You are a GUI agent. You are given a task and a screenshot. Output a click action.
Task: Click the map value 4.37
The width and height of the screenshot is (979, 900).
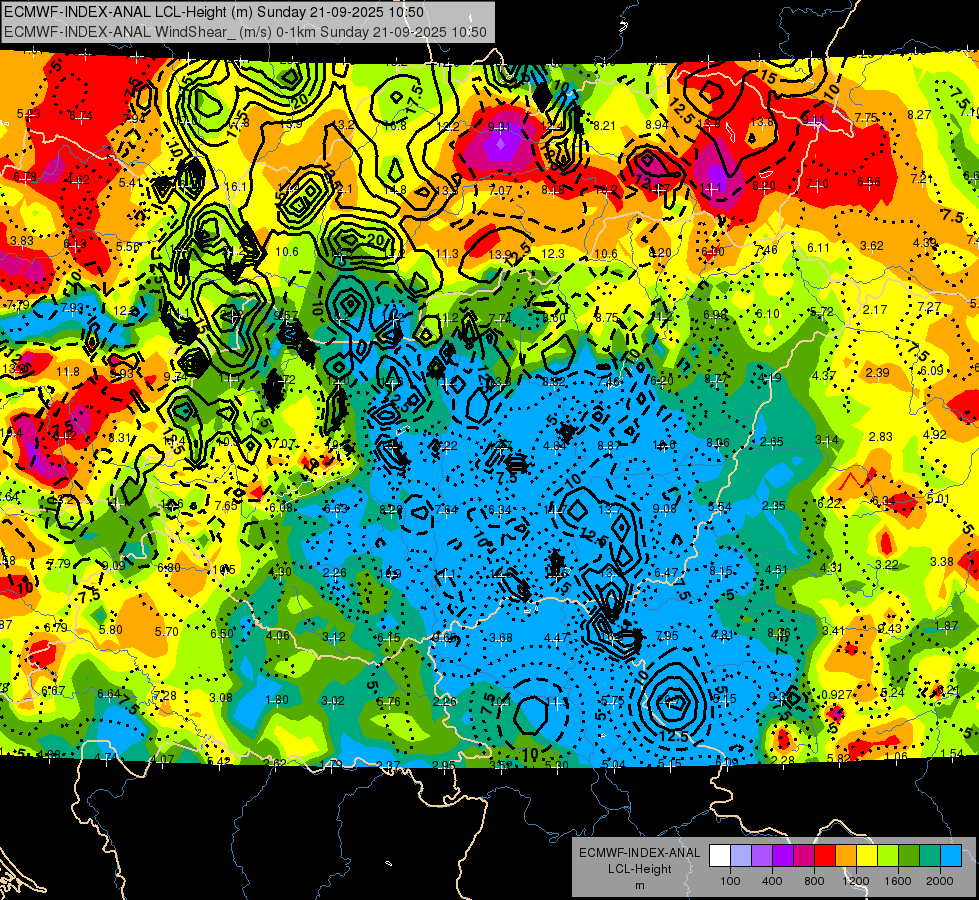tap(824, 375)
